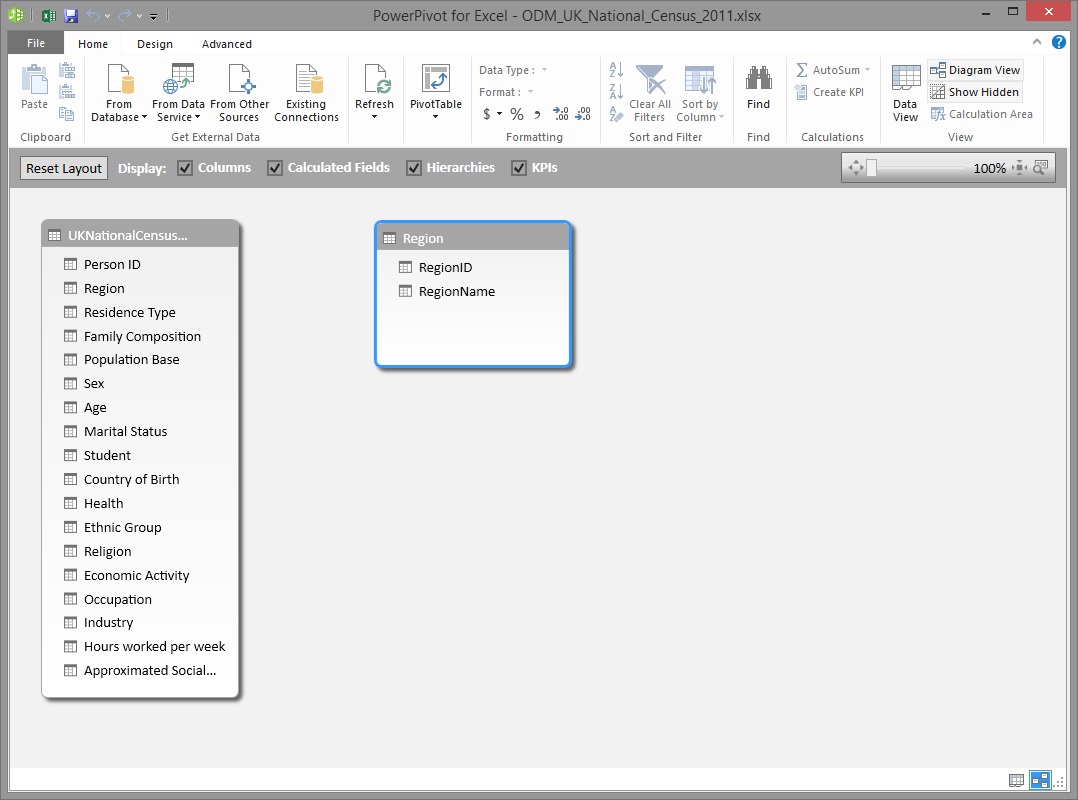Click the Reset Layout button
This screenshot has width=1078, height=800.
[x=64, y=168]
